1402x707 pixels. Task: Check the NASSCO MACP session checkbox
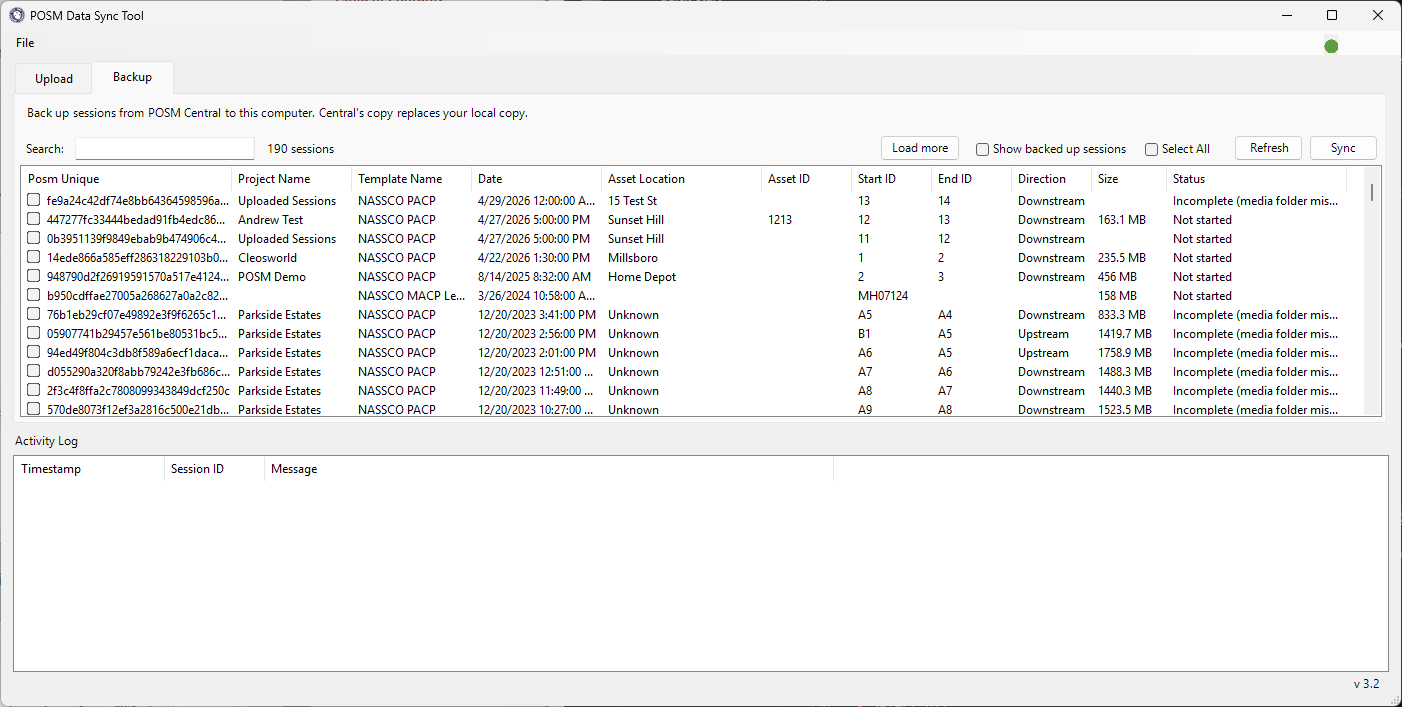34,296
